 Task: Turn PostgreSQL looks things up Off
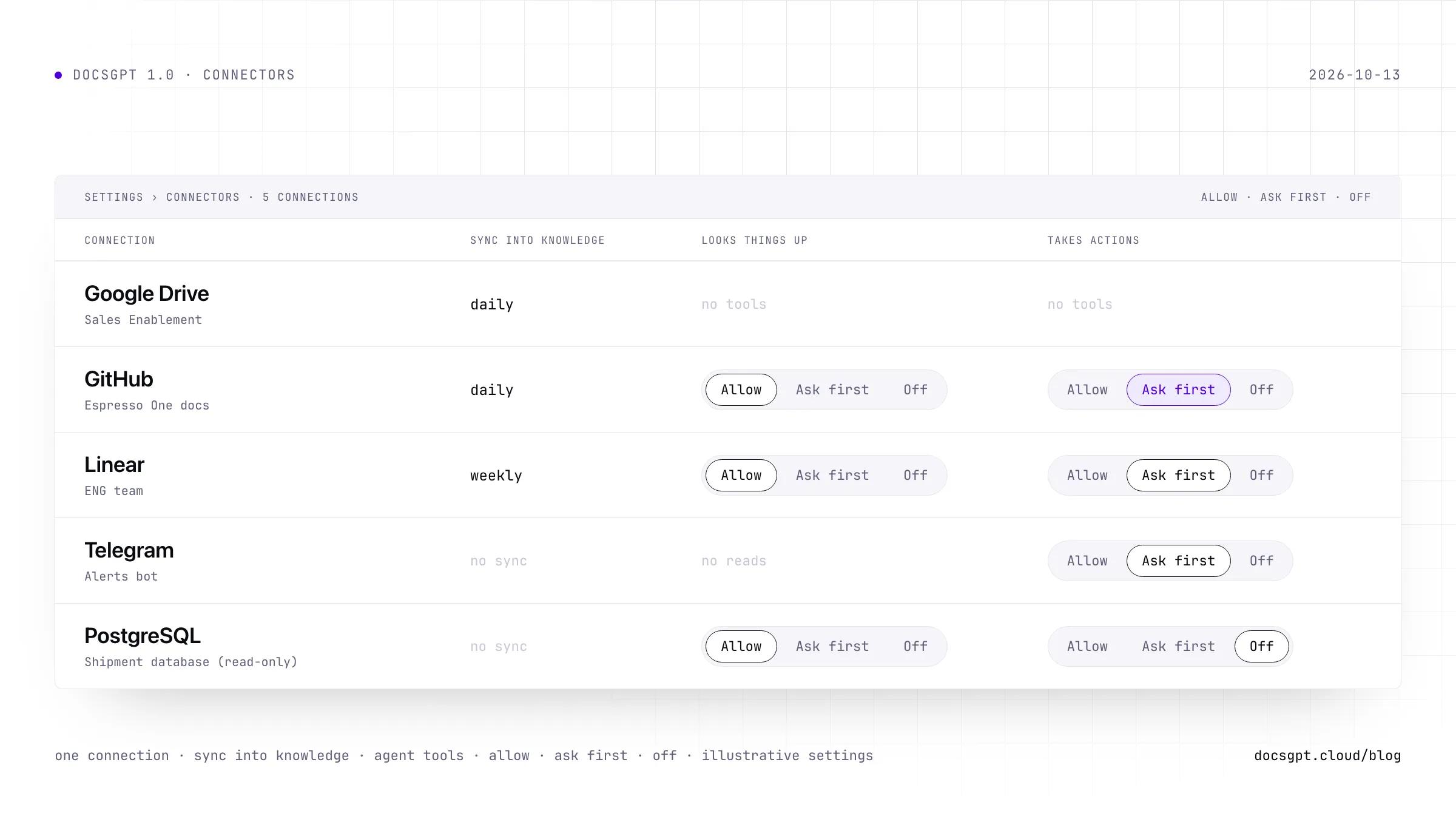pos(915,646)
